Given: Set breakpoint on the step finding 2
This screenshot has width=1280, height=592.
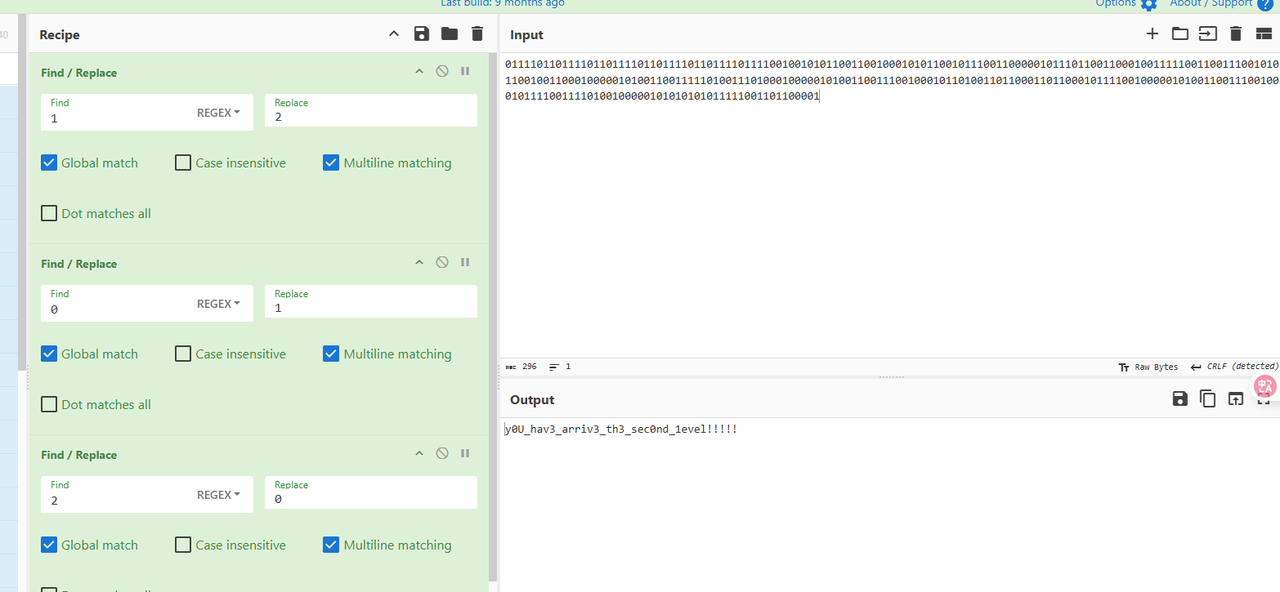Looking at the screenshot, I should pos(465,454).
